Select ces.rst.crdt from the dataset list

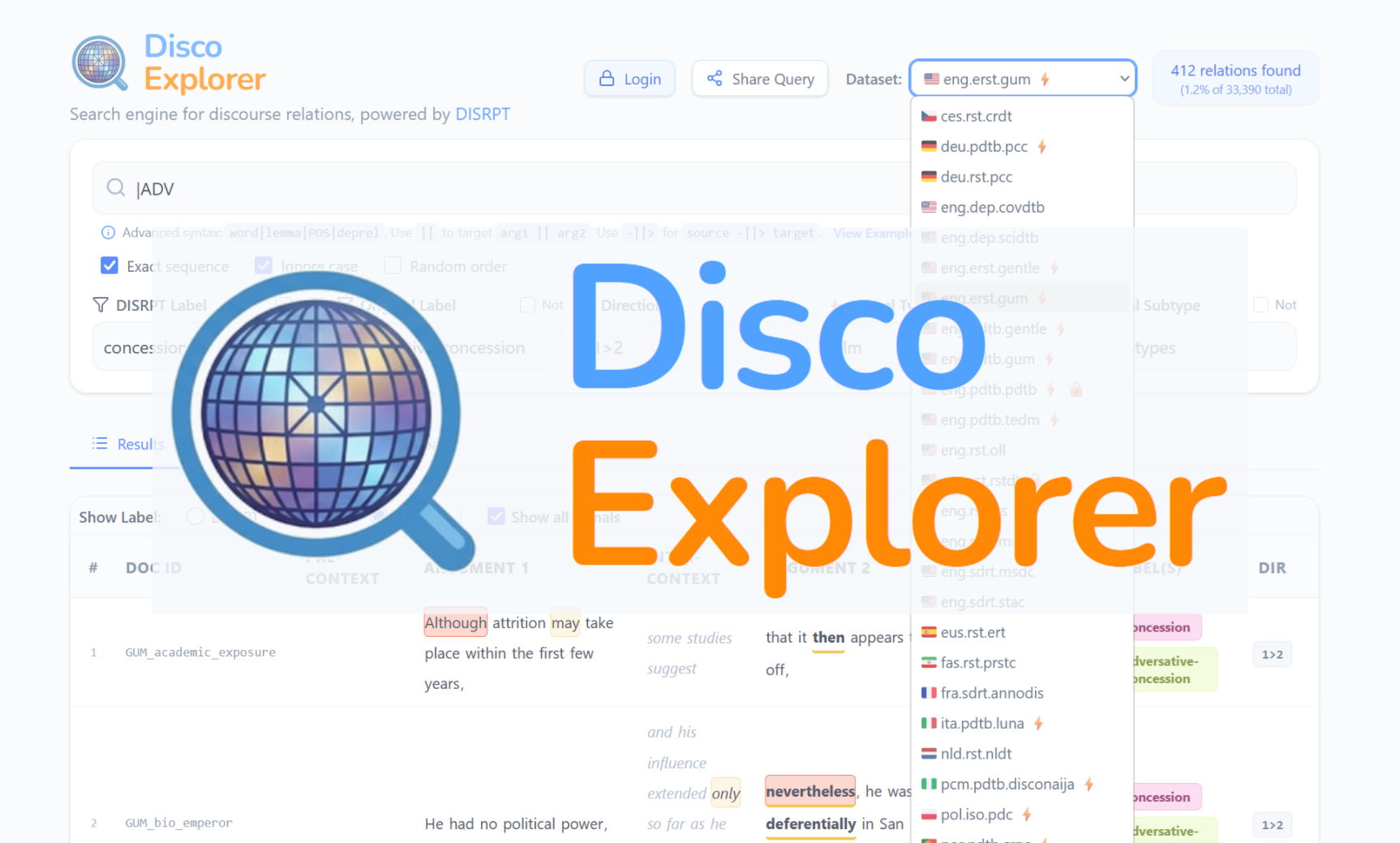click(x=1022, y=116)
